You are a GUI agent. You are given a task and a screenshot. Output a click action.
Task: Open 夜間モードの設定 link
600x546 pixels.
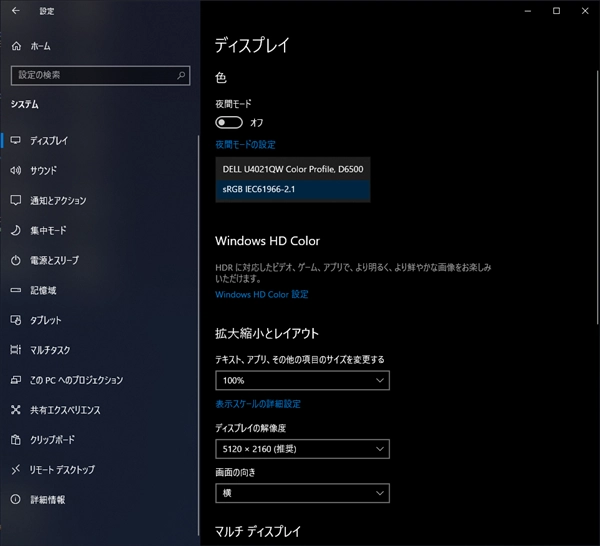(x=245, y=145)
